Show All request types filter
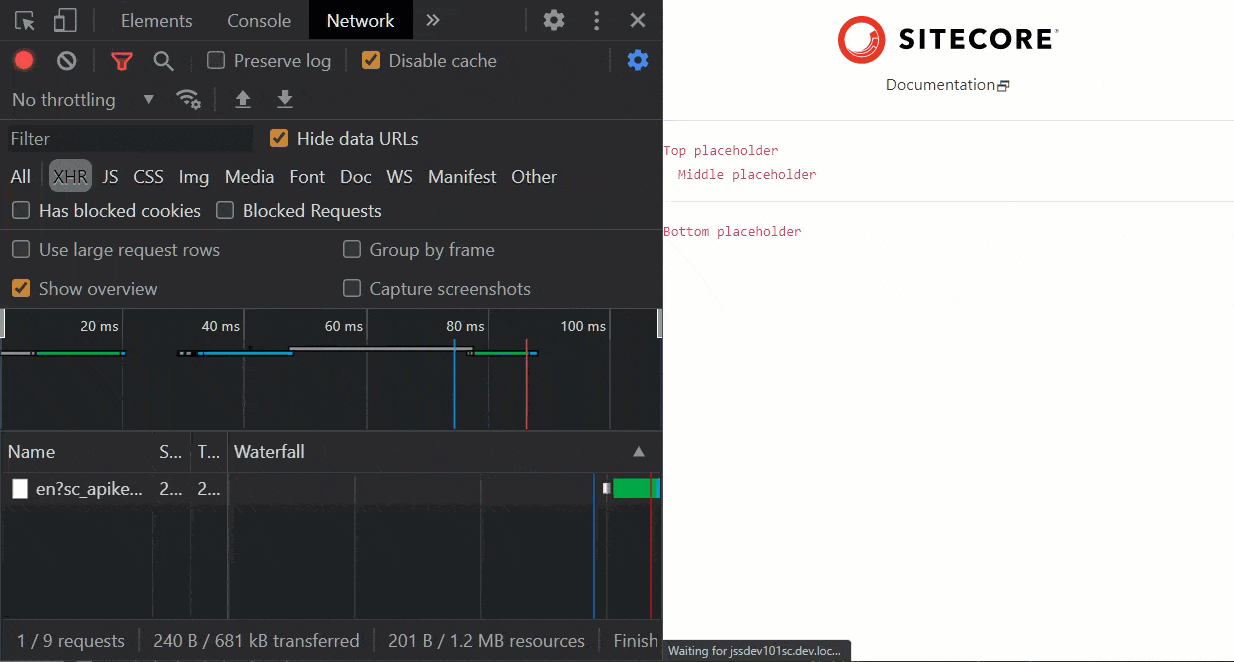The width and height of the screenshot is (1234, 662). [20, 176]
